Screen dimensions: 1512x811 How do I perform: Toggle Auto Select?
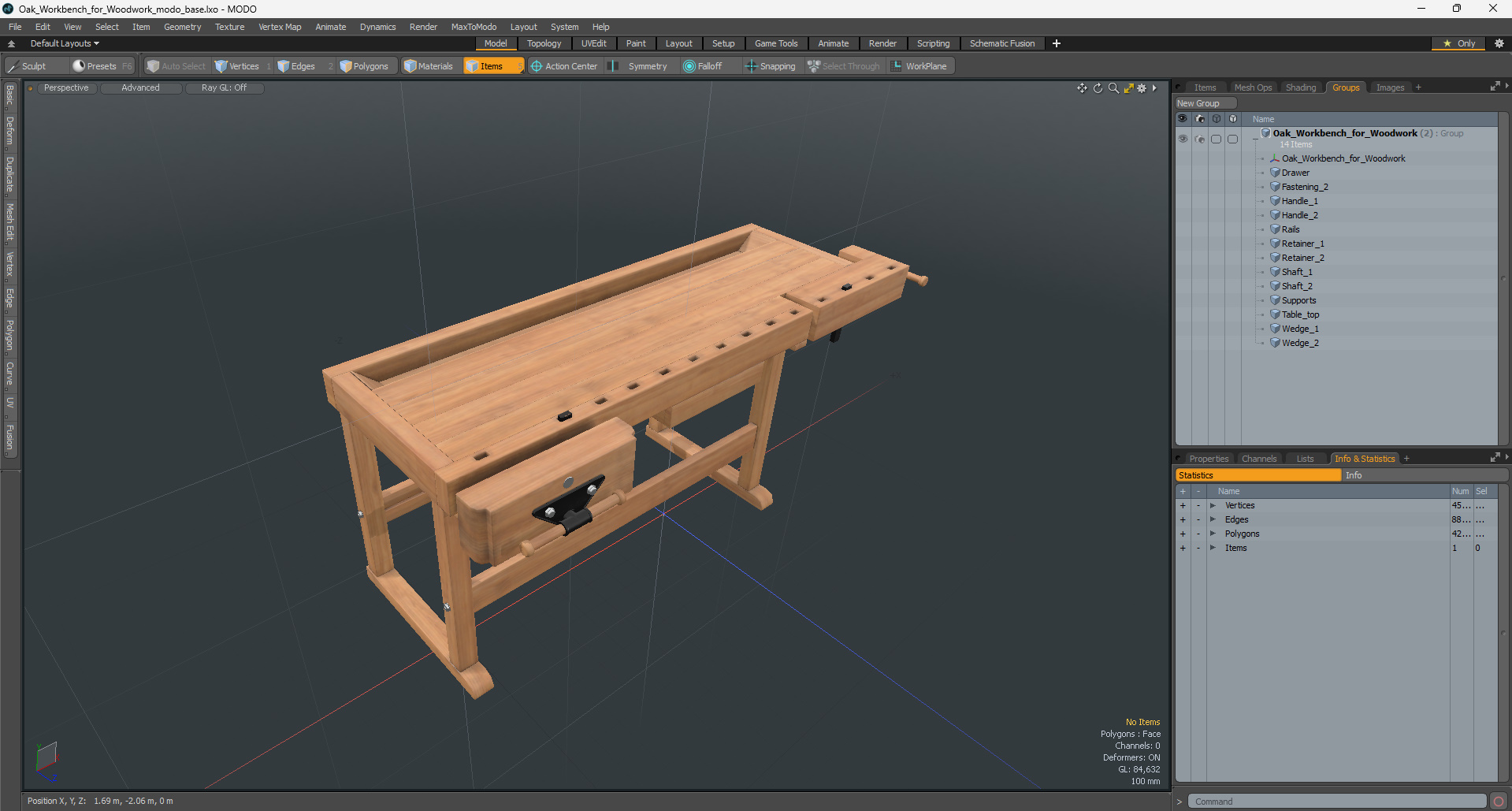pyautogui.click(x=176, y=66)
